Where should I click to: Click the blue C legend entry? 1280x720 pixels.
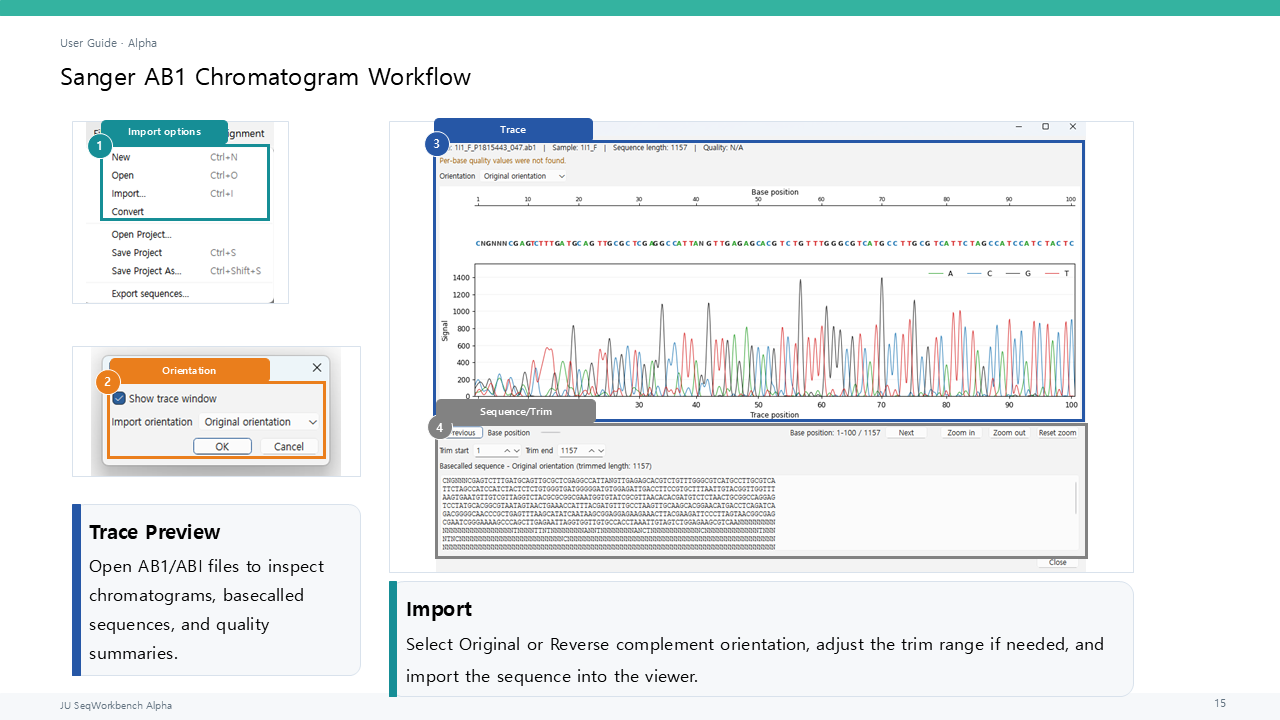980,273
